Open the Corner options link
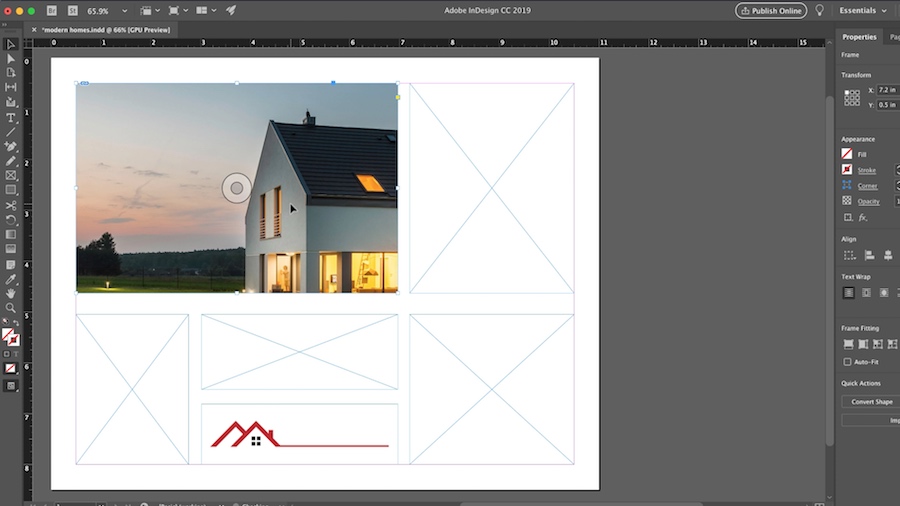 867,186
